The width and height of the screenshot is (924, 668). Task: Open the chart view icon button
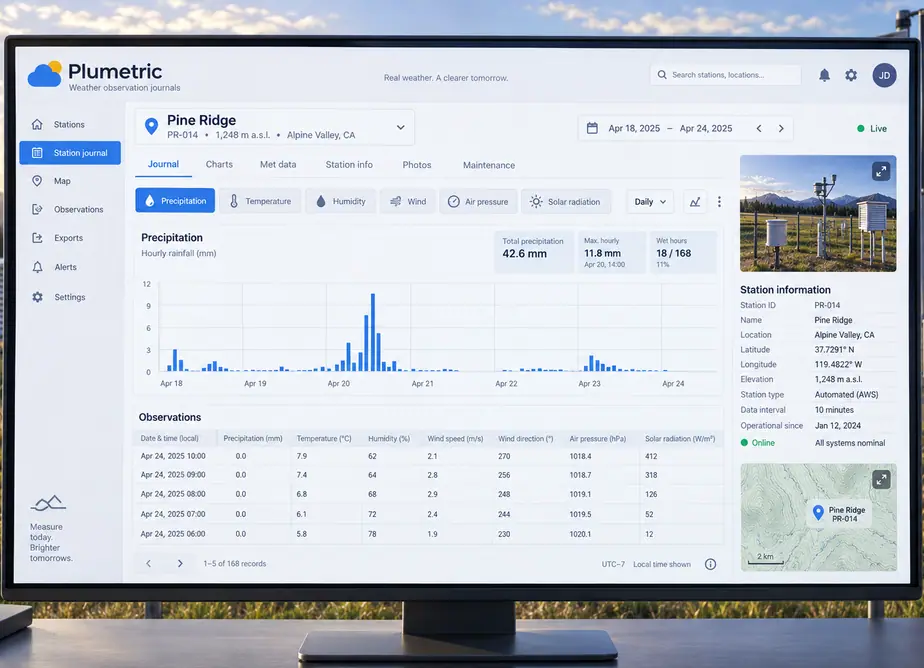pos(695,202)
